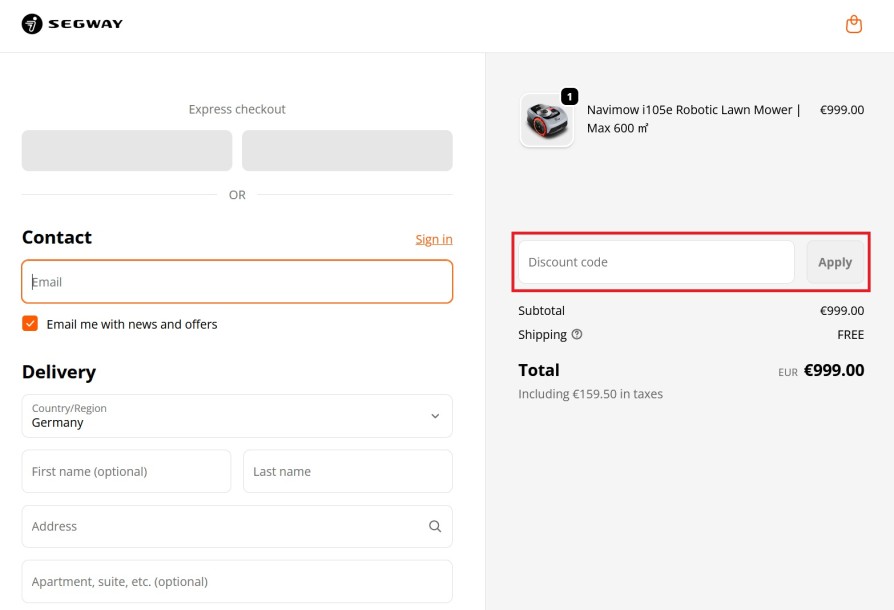Click the magnifier icon in Address field
The image size is (894, 610).
point(435,526)
